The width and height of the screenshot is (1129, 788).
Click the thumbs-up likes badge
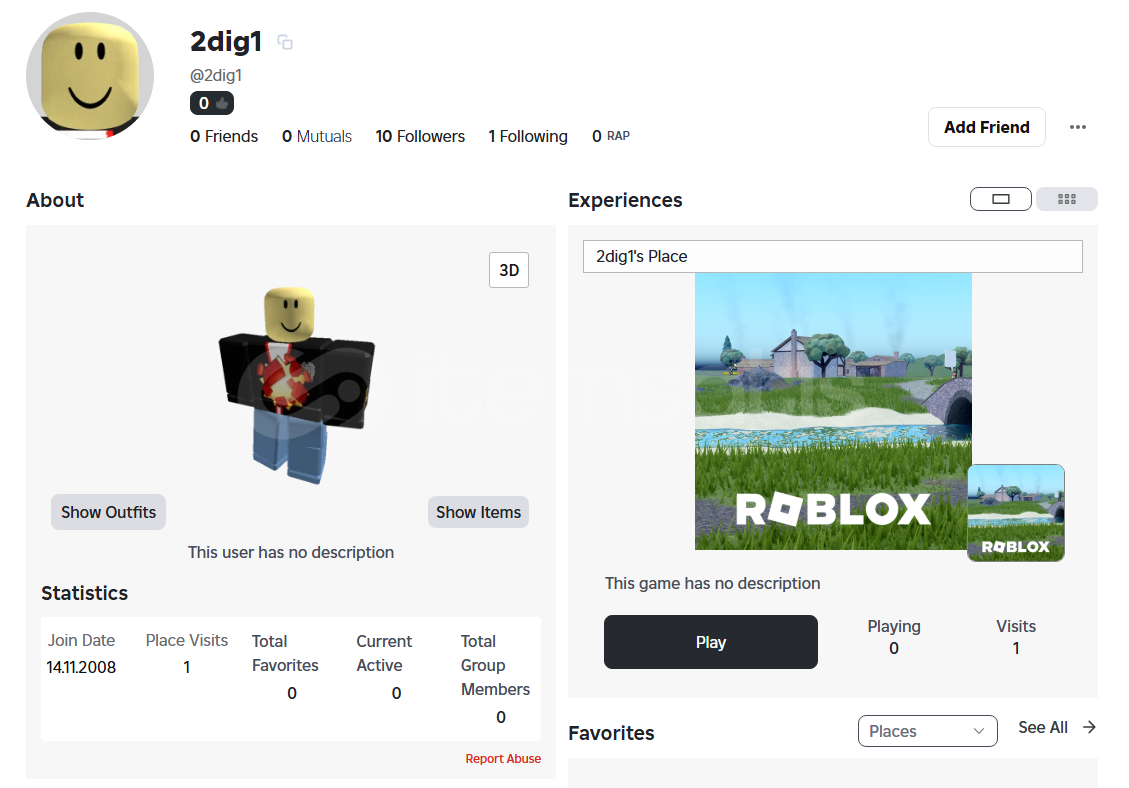212,103
